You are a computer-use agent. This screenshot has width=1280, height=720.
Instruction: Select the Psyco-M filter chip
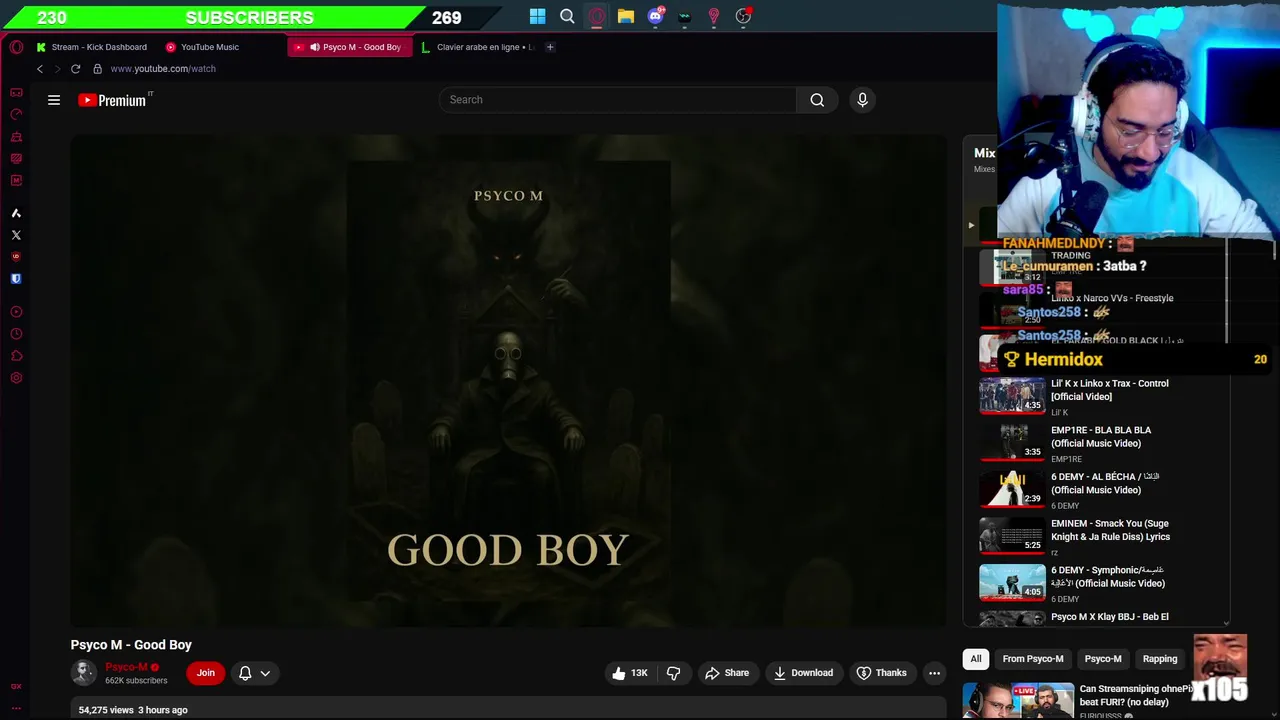(x=1103, y=659)
